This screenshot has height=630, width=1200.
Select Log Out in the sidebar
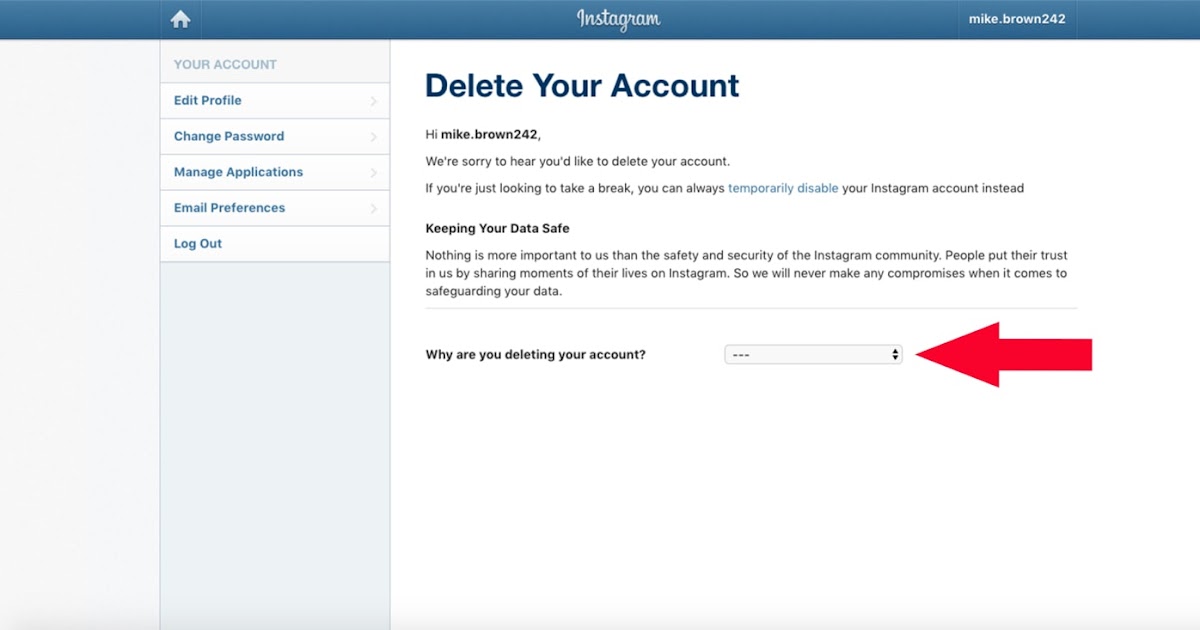(x=275, y=244)
